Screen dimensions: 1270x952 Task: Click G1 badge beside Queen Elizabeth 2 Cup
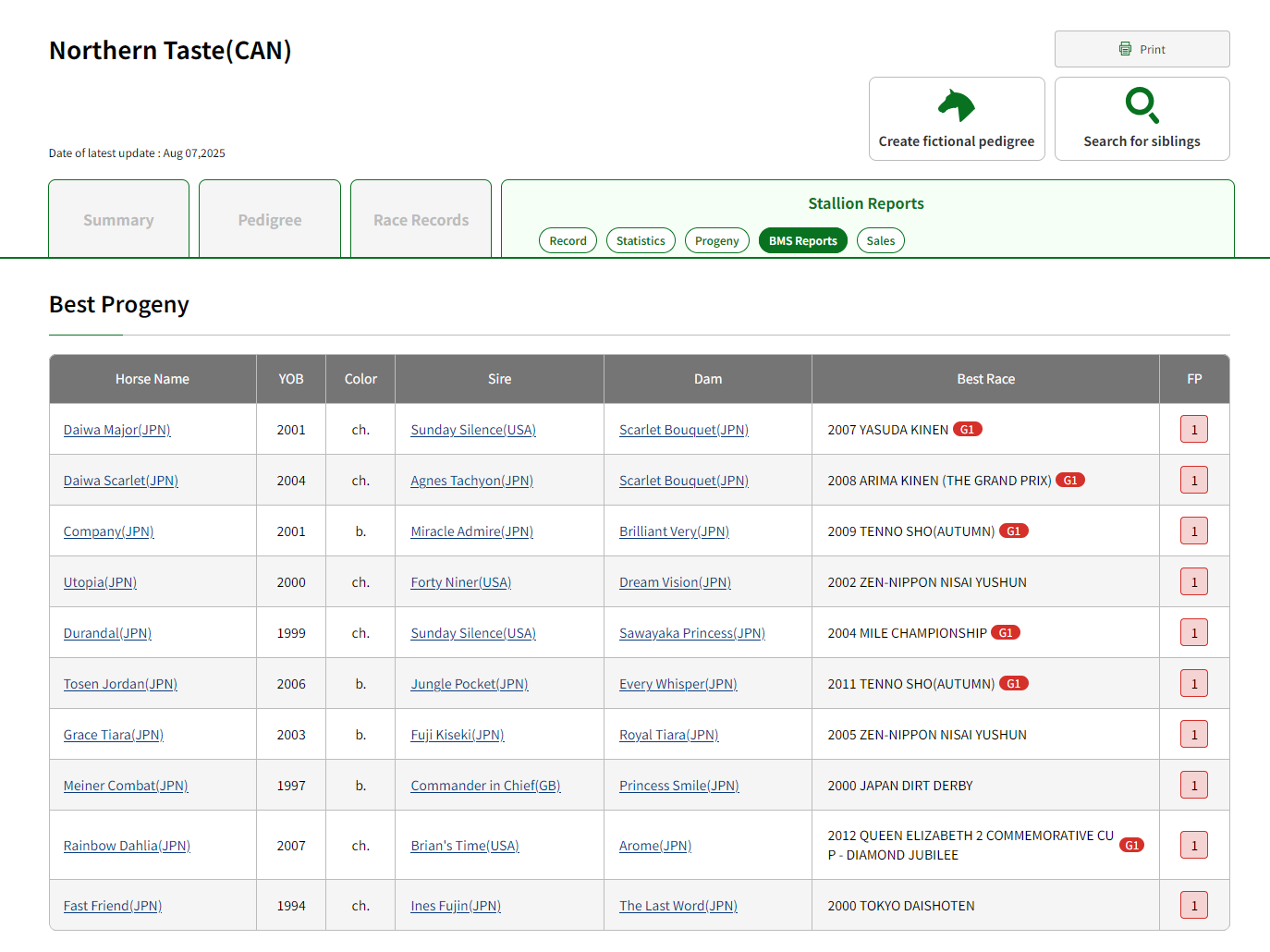[x=1132, y=846]
